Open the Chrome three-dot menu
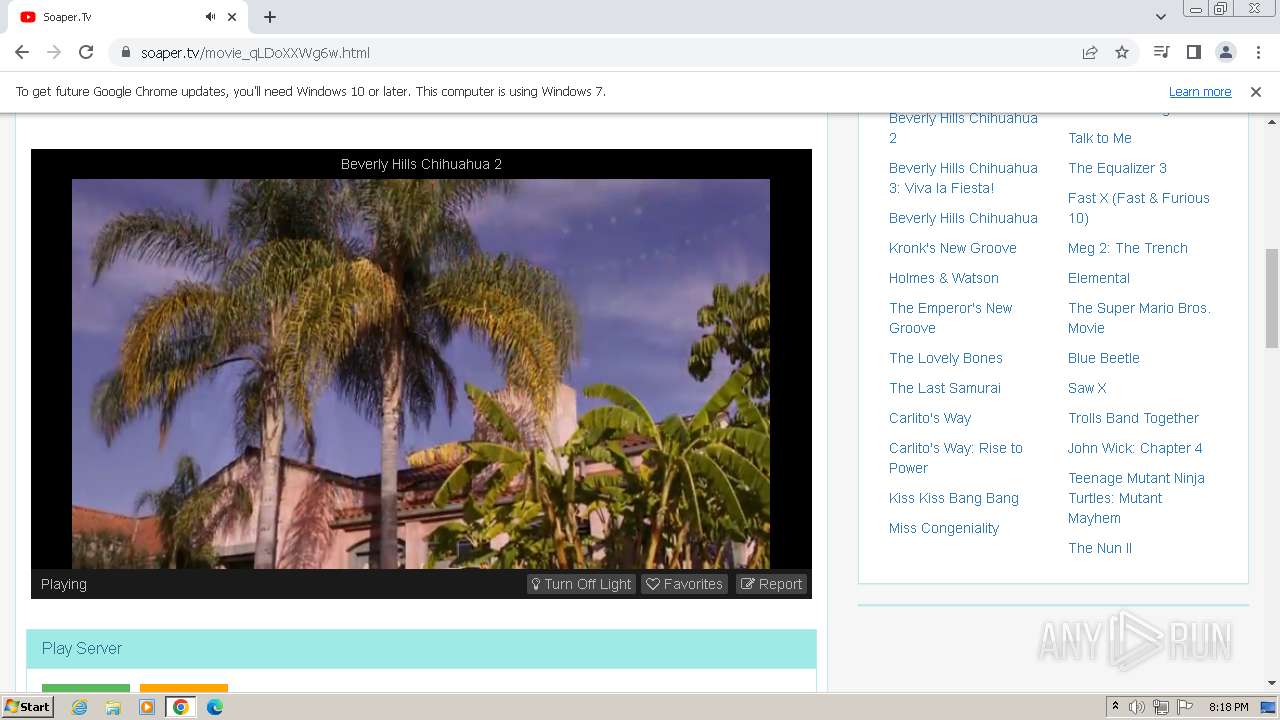1280x720 pixels. coord(1257,53)
